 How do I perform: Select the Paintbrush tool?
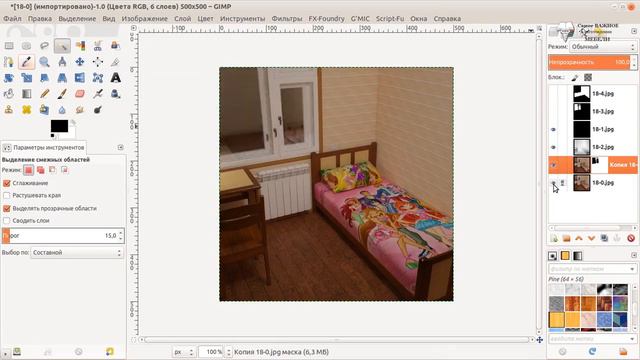click(x=62, y=94)
